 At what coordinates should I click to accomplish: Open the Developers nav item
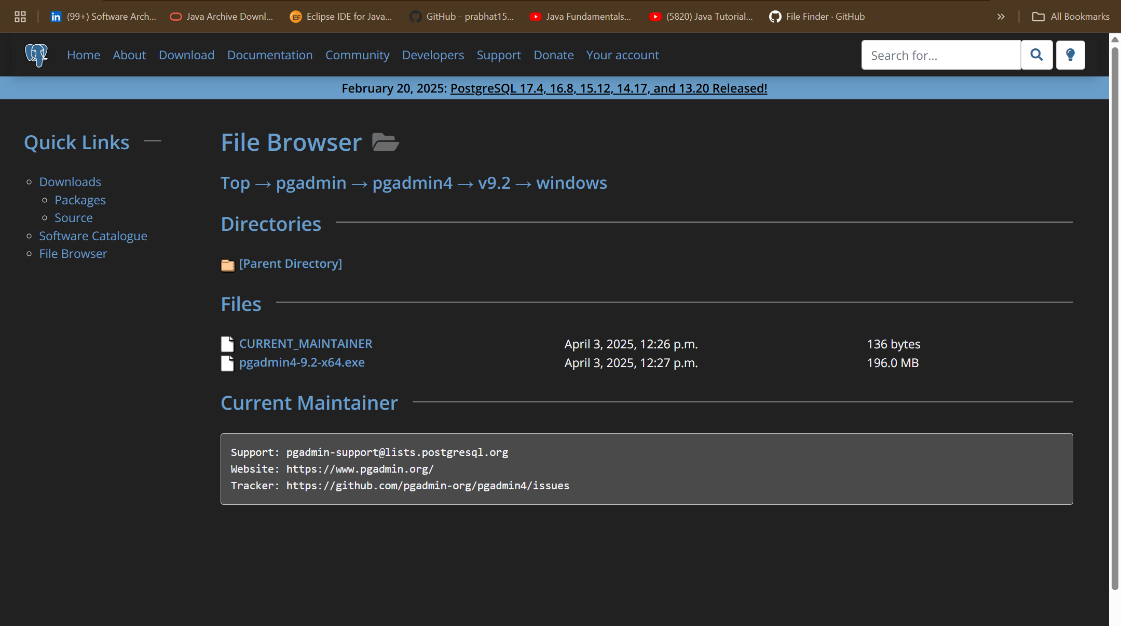[x=433, y=55]
